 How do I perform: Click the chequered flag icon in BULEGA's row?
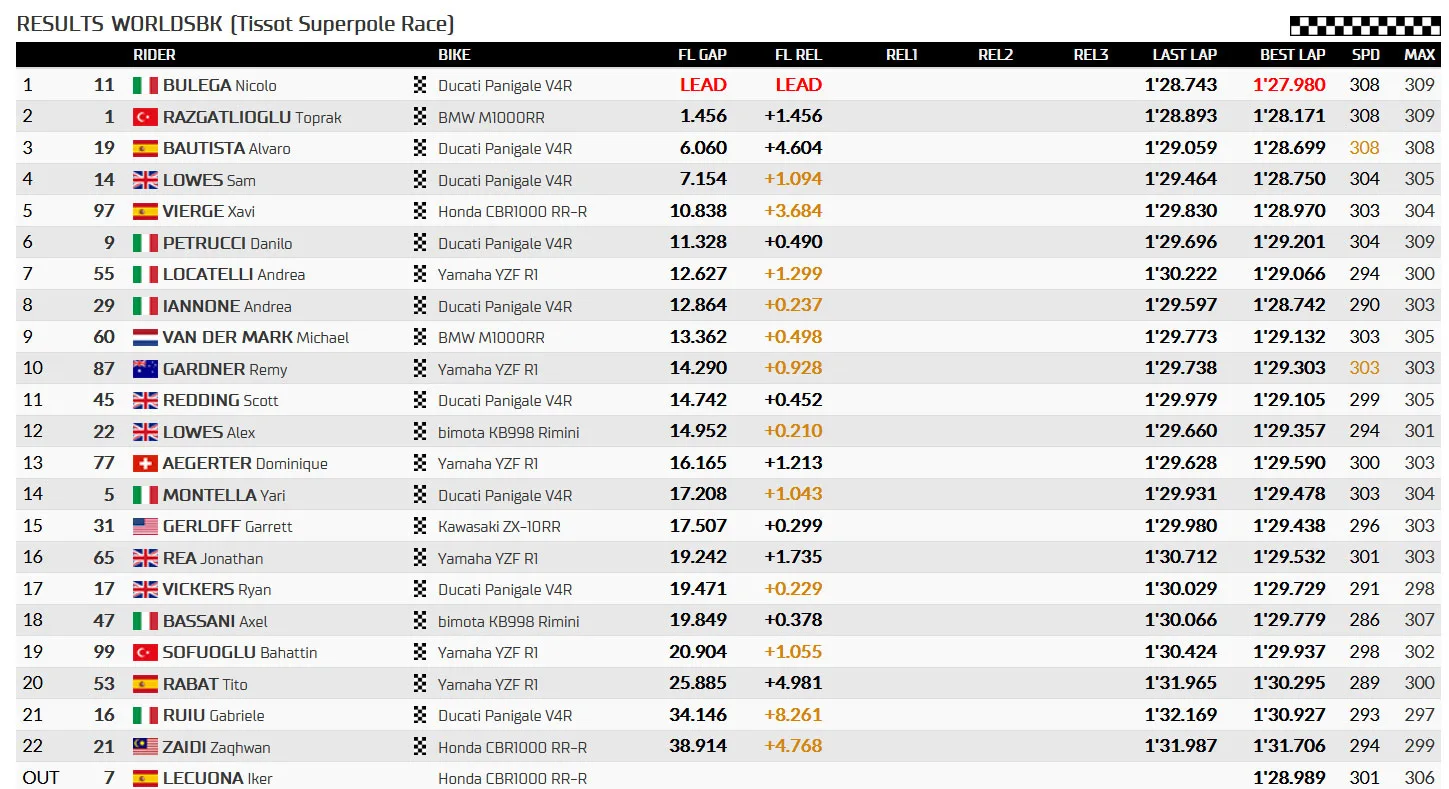point(420,85)
